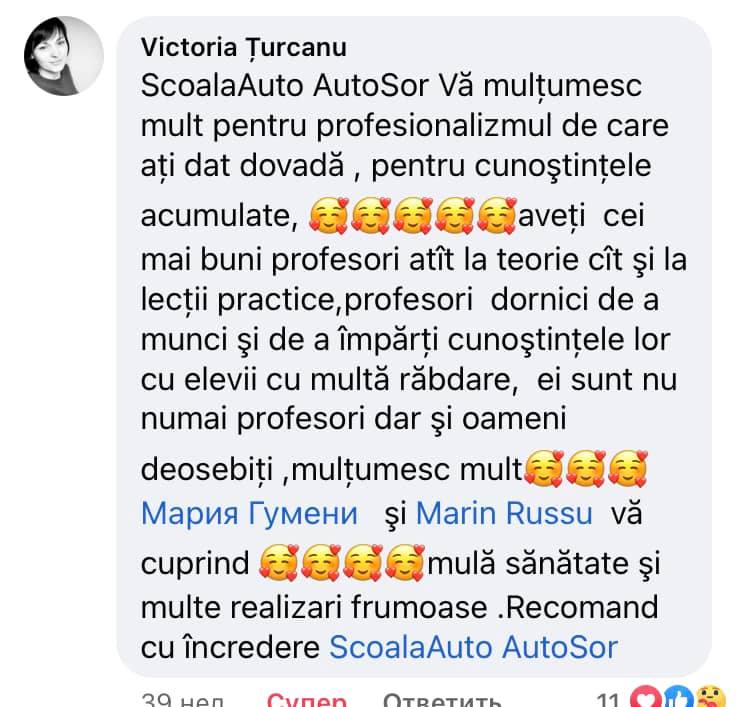750x707 pixels.
Task: Open the tagged profile Мария Гумени
Action: [x=249, y=514]
